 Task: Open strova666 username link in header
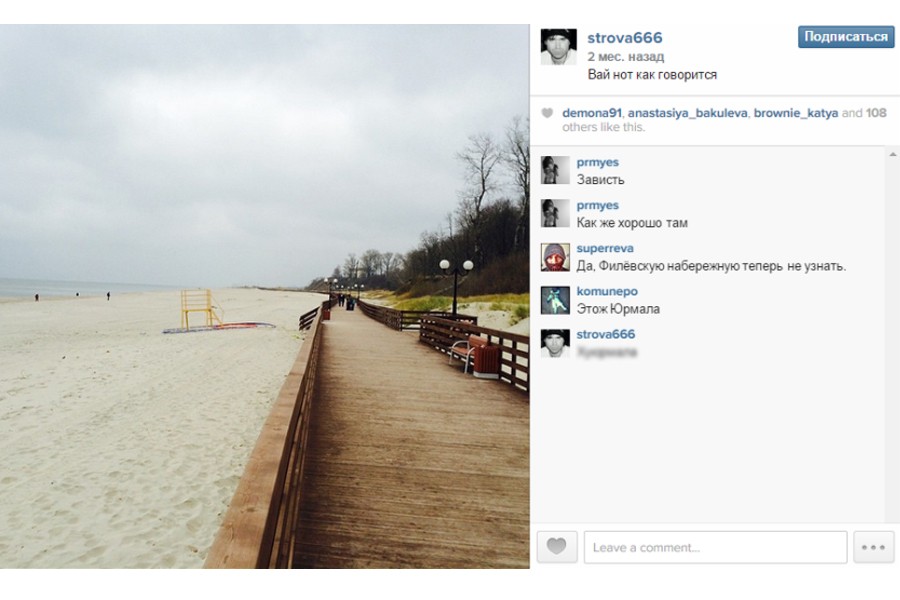click(x=624, y=38)
